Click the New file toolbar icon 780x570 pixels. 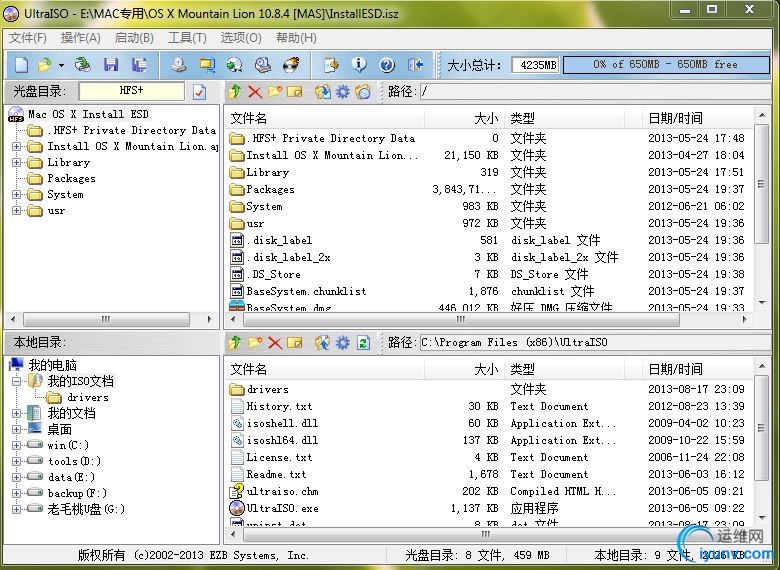click(22, 65)
